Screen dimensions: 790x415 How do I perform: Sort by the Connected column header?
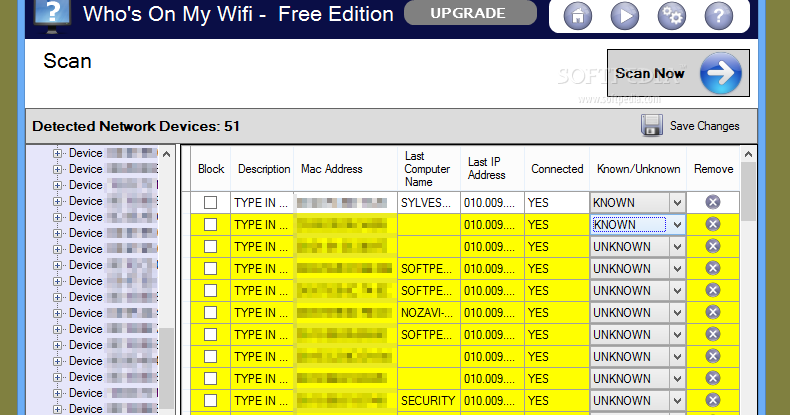(x=557, y=169)
